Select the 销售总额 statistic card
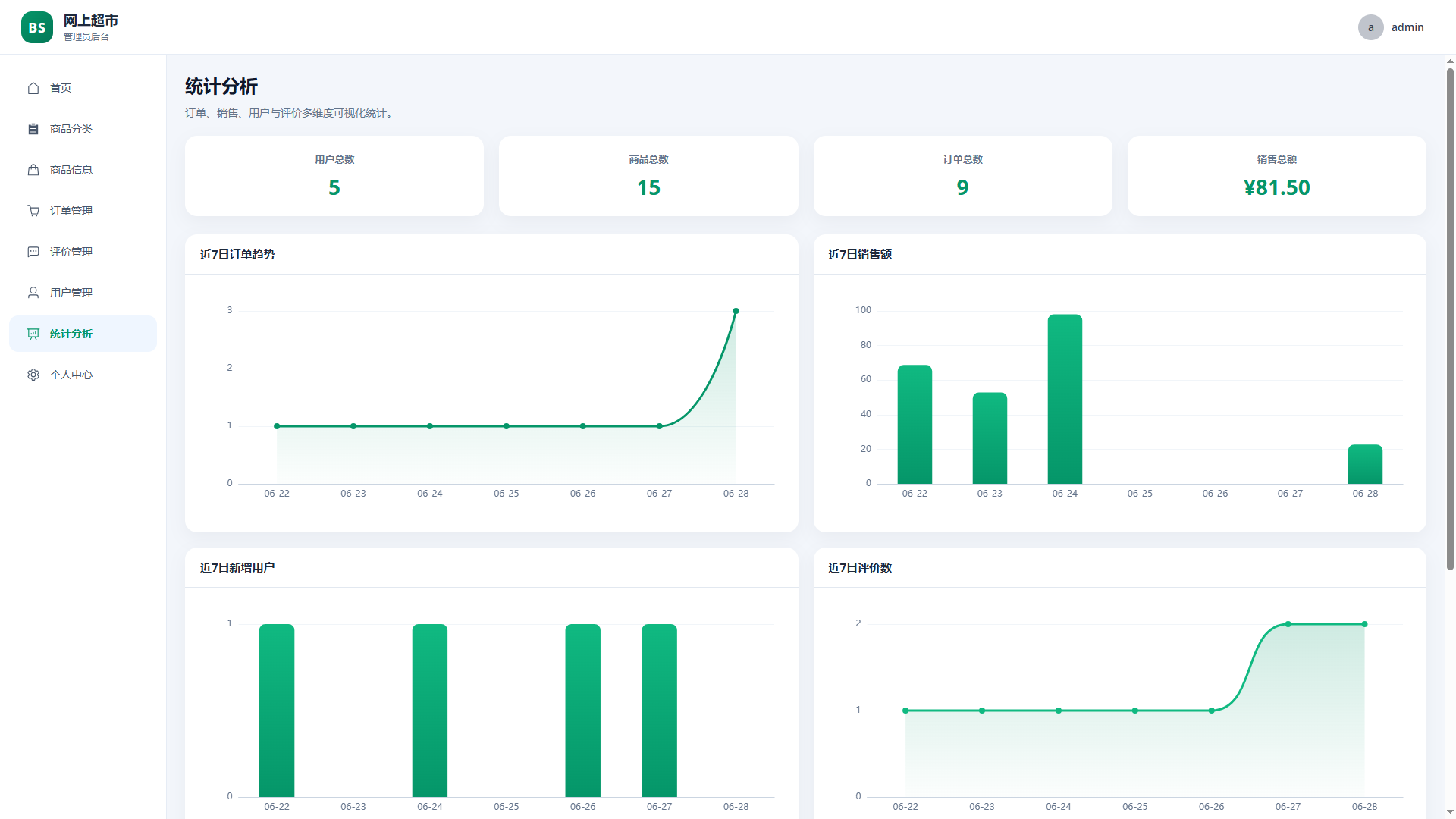1456x819 pixels. 1276,176
